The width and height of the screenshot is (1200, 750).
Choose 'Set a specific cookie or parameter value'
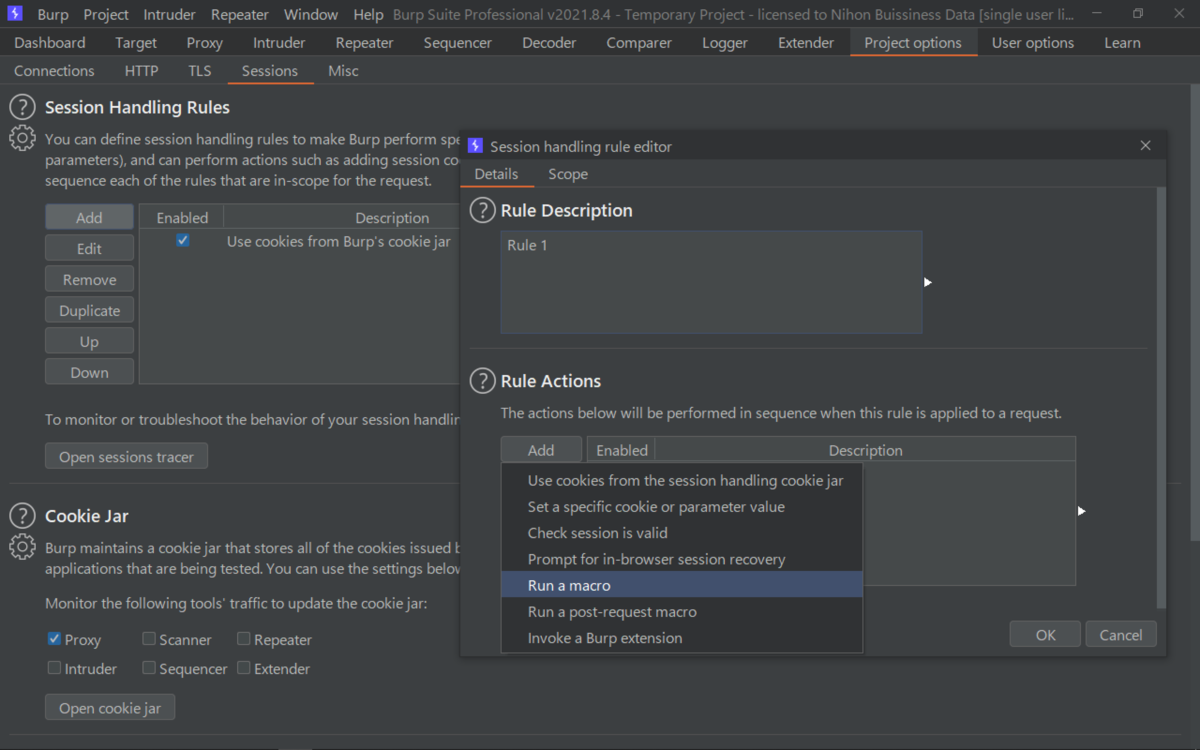(x=682, y=507)
